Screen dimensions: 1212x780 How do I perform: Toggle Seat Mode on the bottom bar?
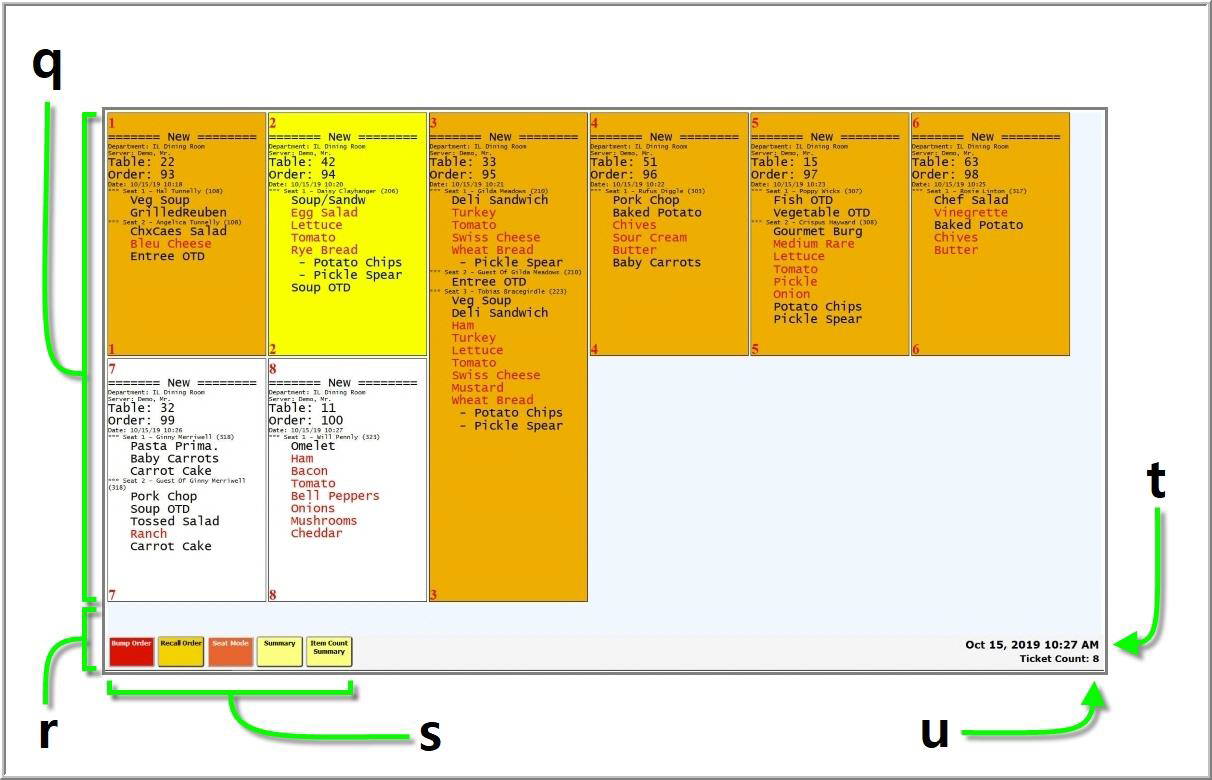click(230, 651)
